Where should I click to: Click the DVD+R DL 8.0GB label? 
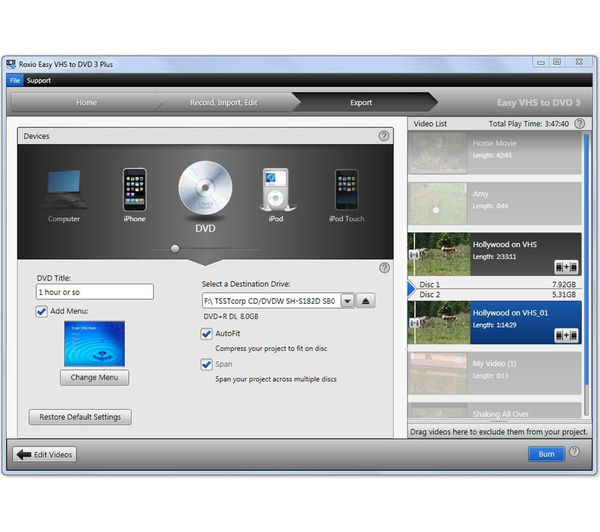231,317
